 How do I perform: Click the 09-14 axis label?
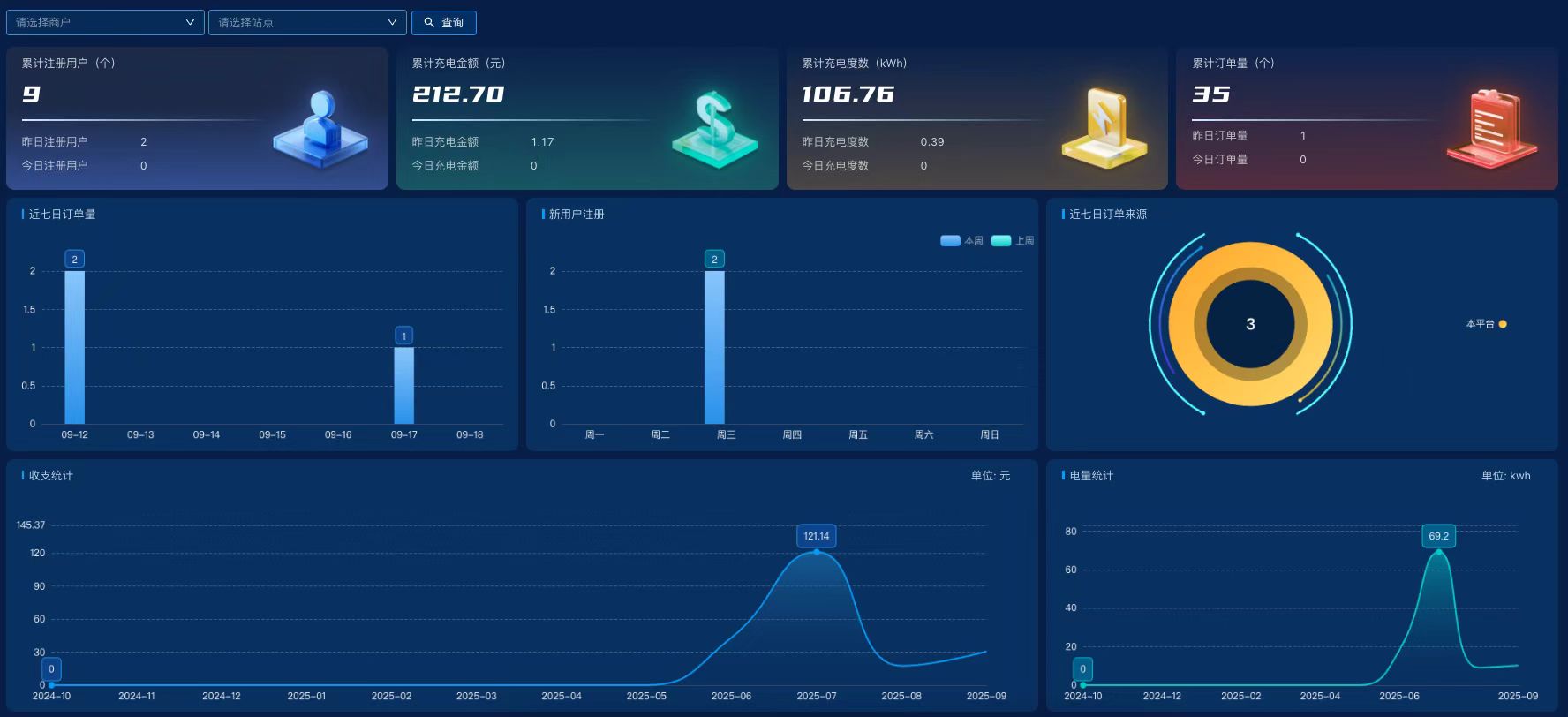pos(207,435)
